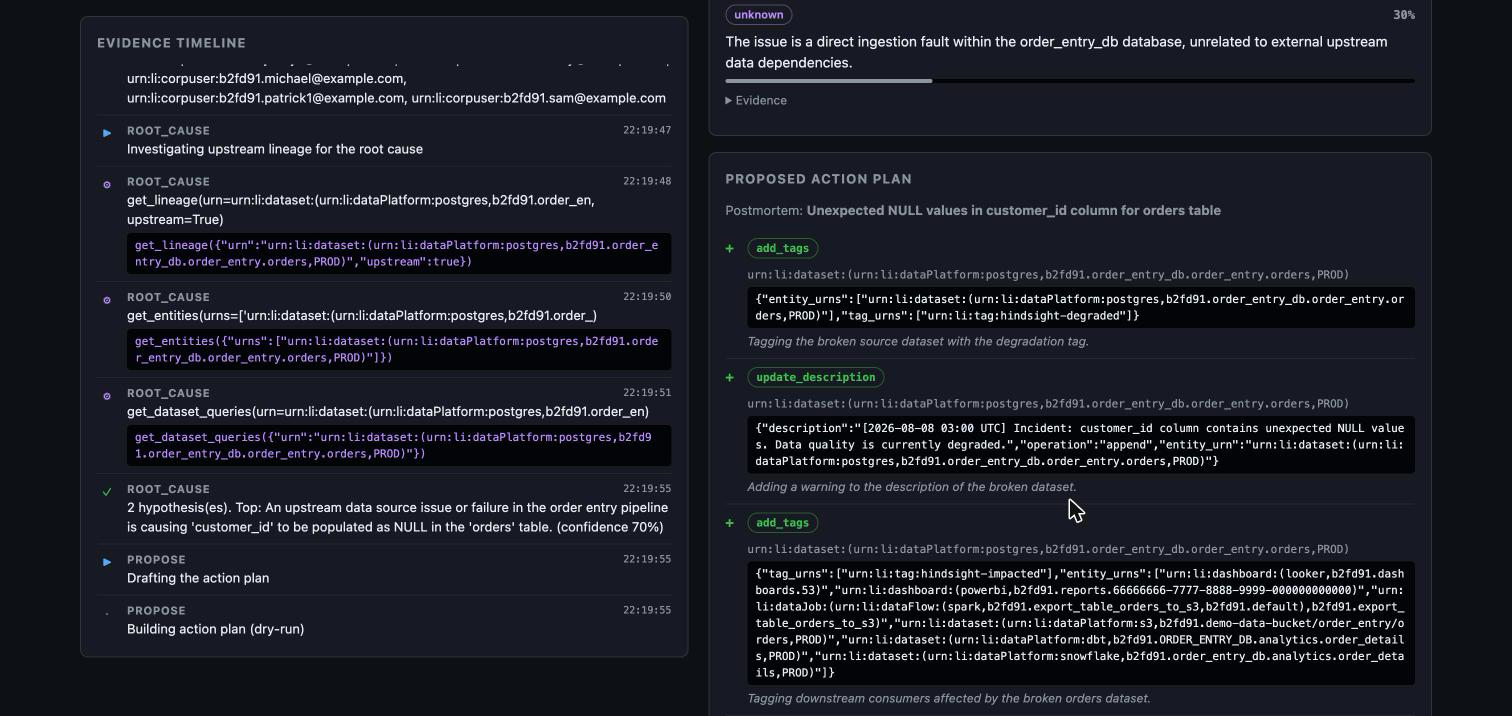Expand the Evidence disclosure triangle

coord(729,100)
